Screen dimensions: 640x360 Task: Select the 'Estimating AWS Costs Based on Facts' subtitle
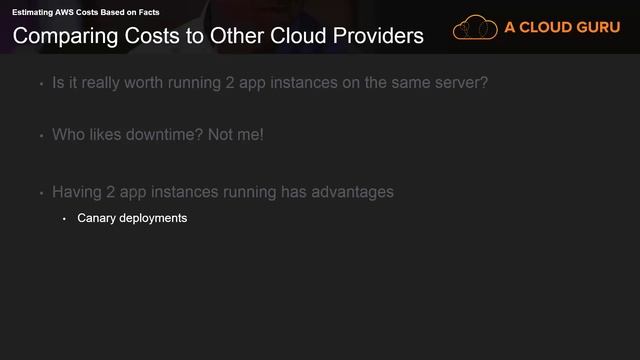(86, 12)
